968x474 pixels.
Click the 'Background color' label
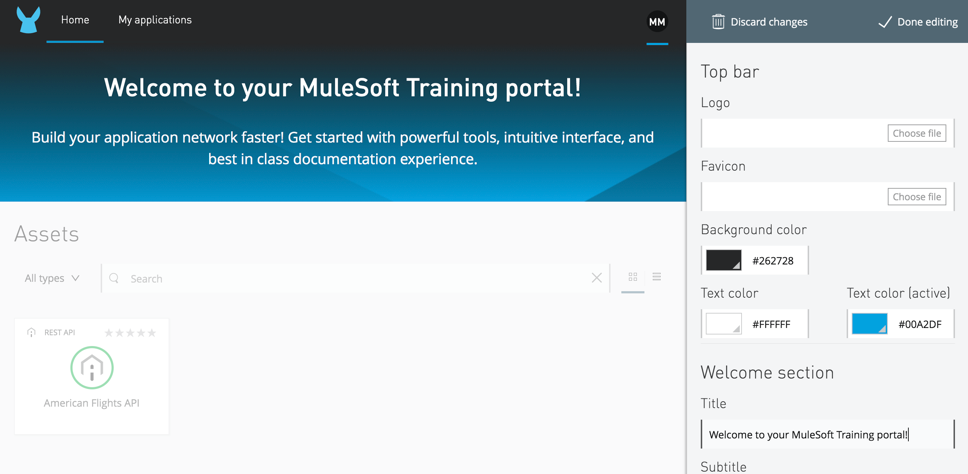[754, 230]
